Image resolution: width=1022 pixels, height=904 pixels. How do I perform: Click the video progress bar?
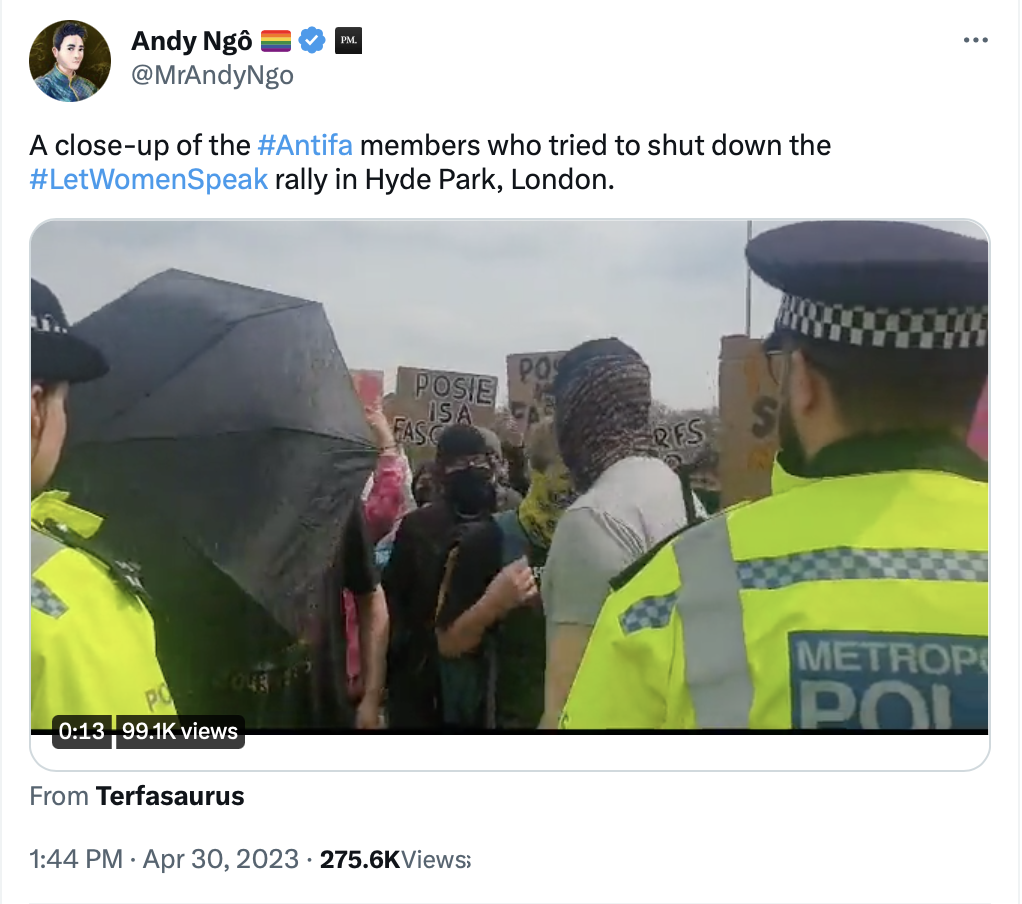510,732
